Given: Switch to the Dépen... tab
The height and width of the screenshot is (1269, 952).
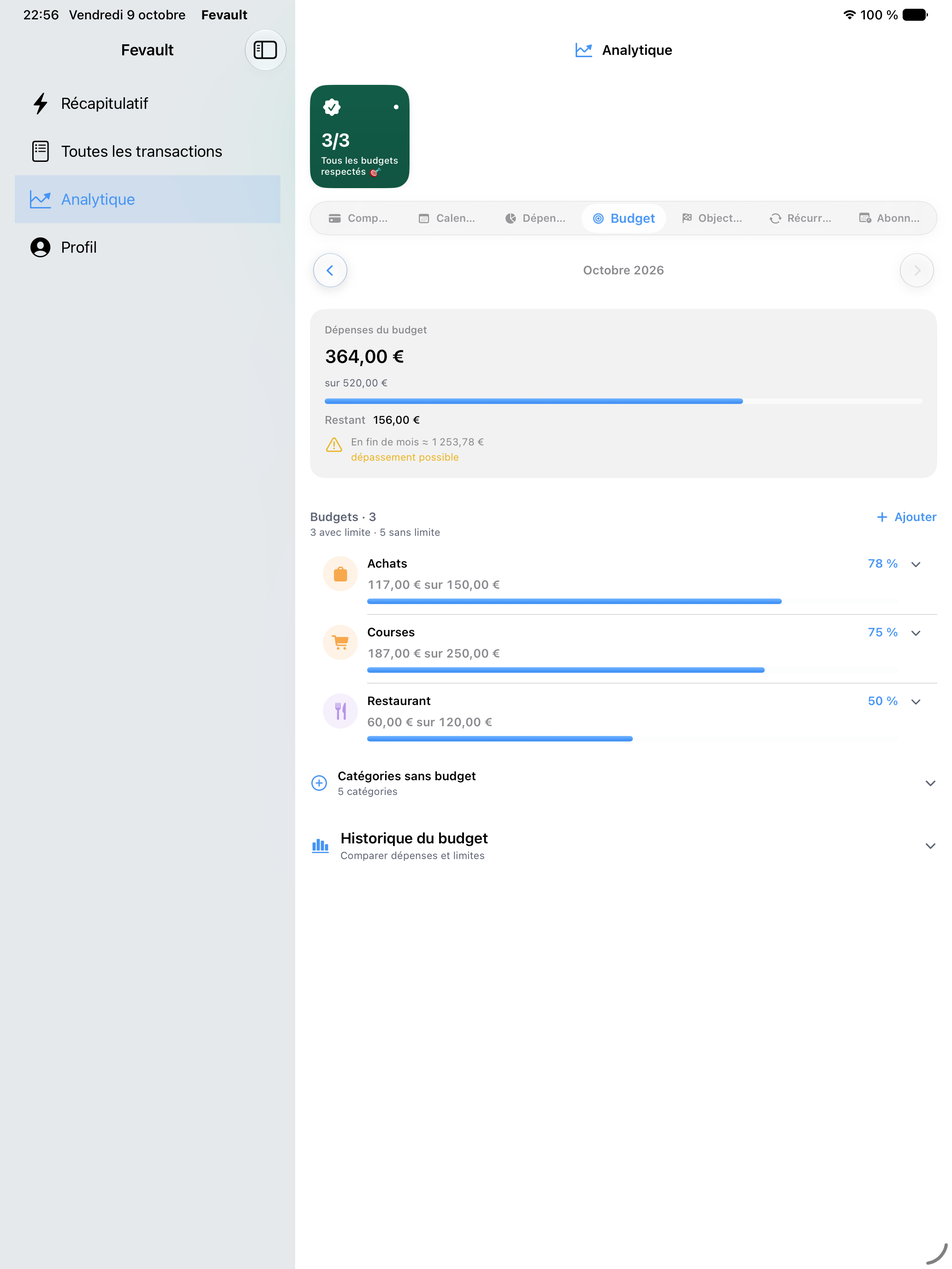Looking at the screenshot, I should pos(535,218).
